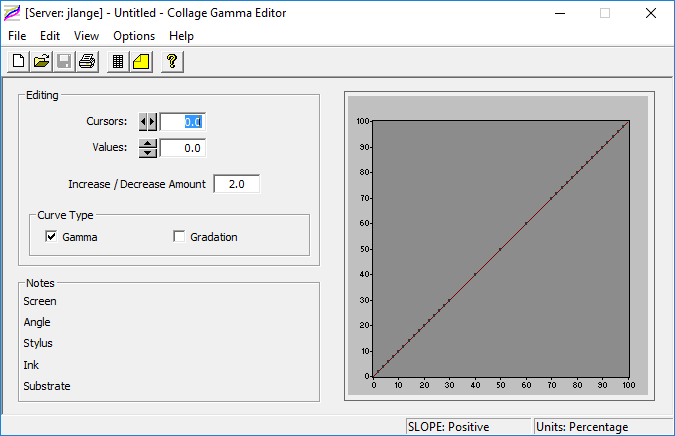This screenshot has height=436, width=675.
Task: Open the Options menu
Action: tap(134, 36)
